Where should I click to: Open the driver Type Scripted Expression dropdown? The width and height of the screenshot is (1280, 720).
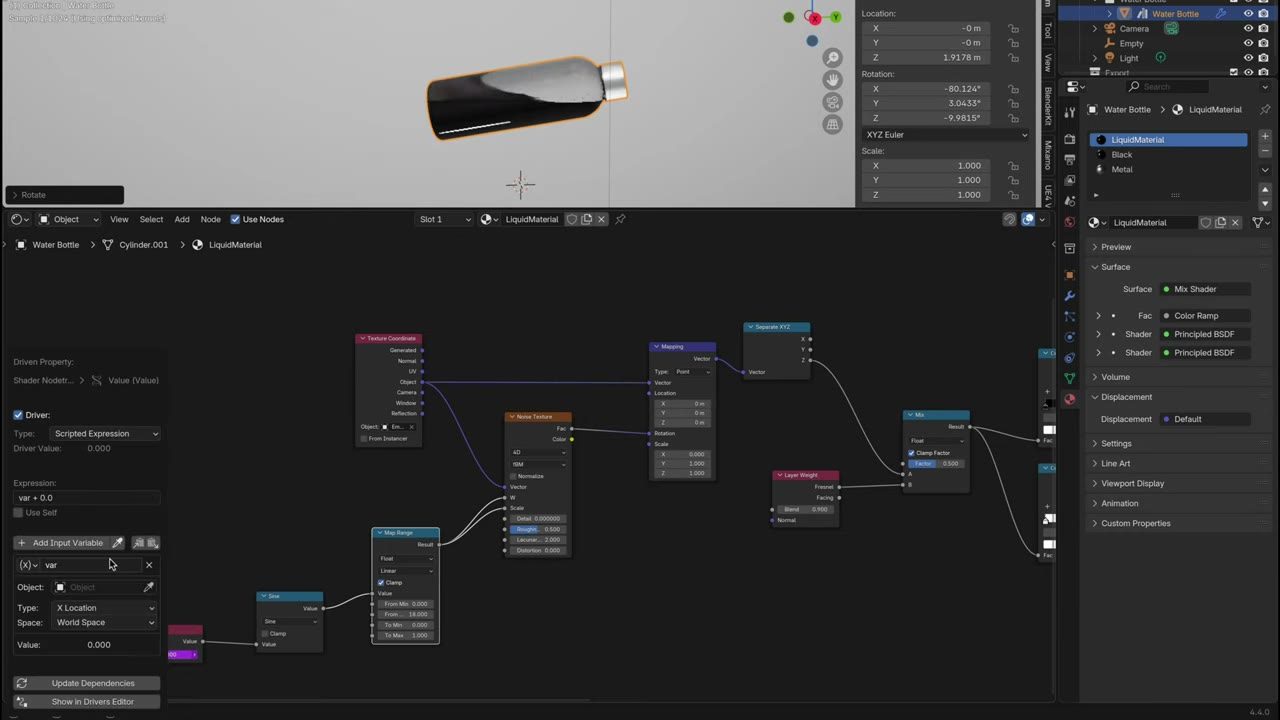(x=105, y=434)
